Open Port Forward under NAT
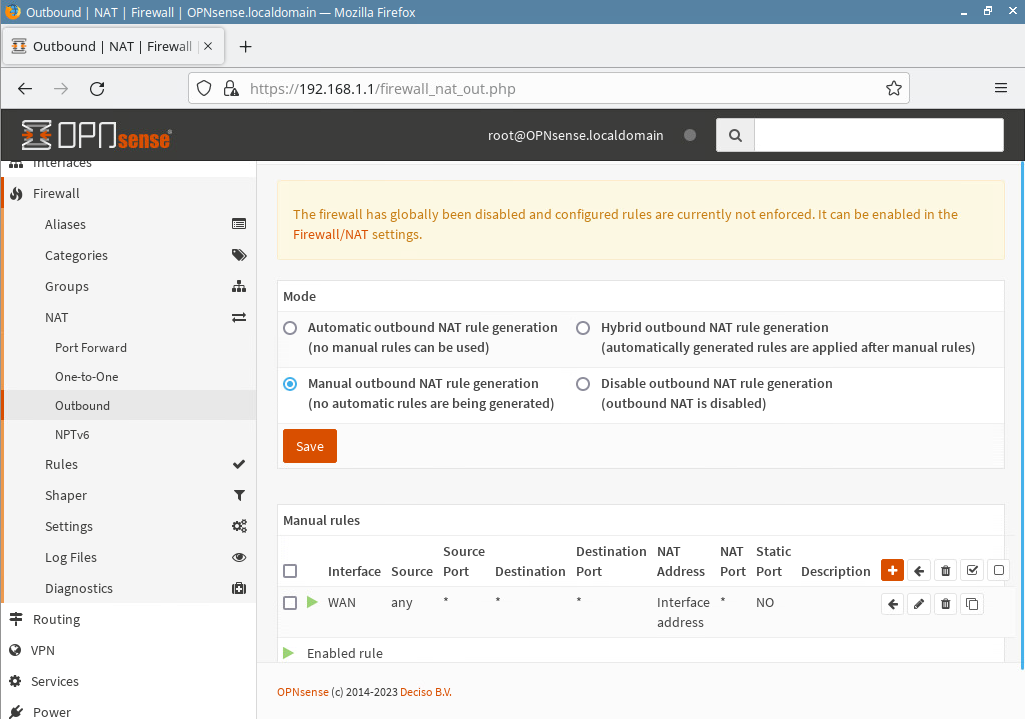 91,348
